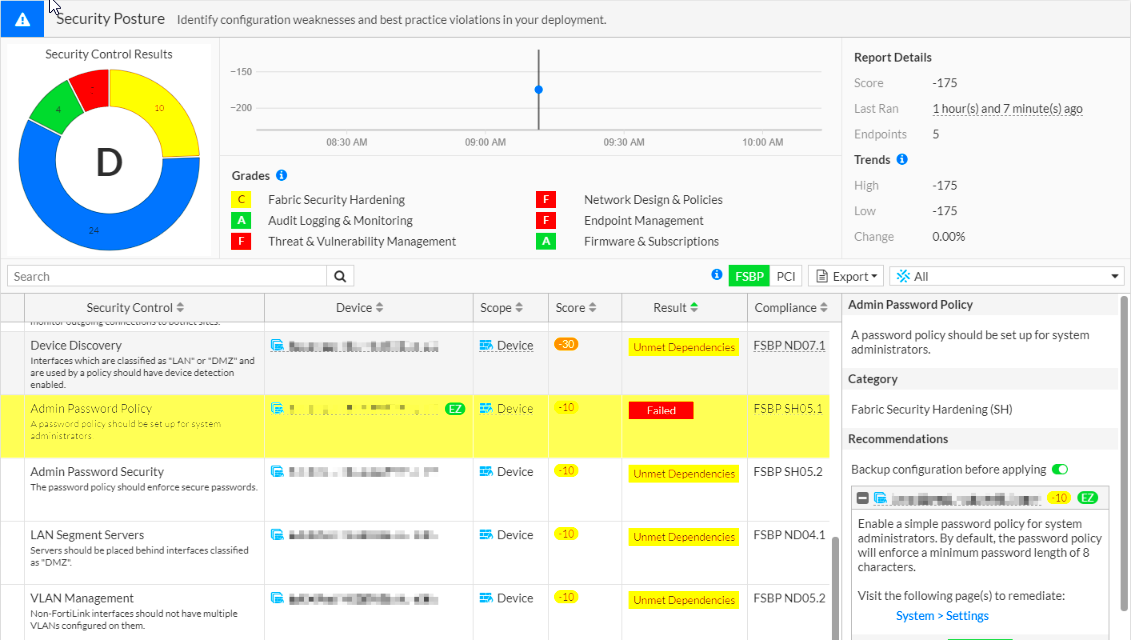Screen dimensions: 1131x642
Task: Click the device icon in Admin Password Policy row
Action: point(276,408)
